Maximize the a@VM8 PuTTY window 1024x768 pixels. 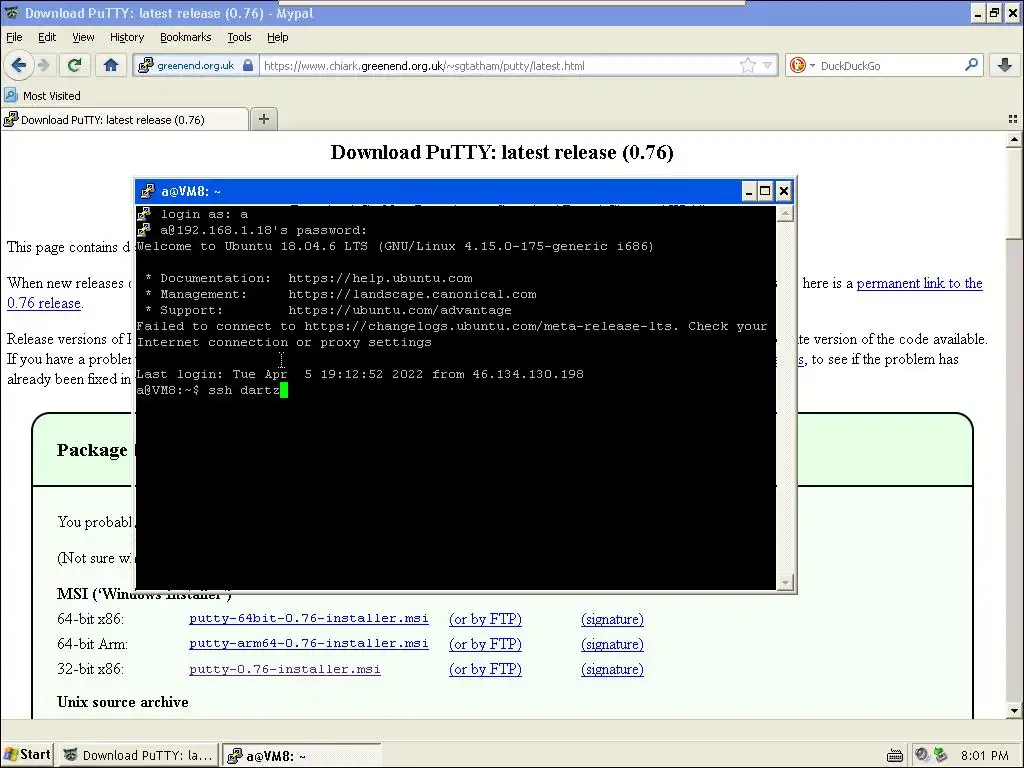[x=765, y=191]
